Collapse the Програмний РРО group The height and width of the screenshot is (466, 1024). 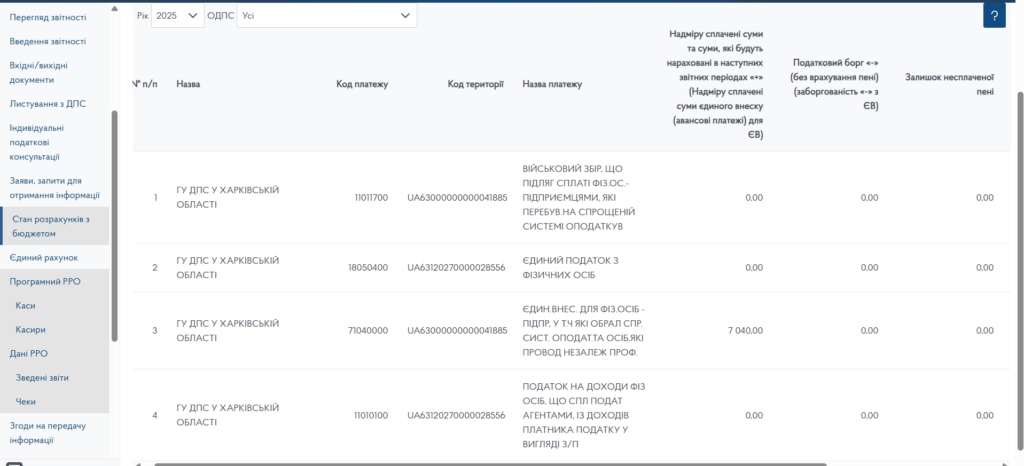(x=45, y=282)
